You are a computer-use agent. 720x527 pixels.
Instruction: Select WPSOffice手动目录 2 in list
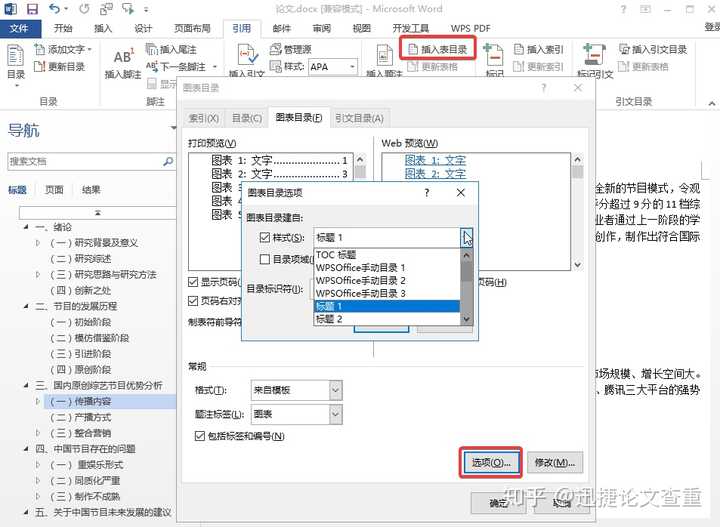[x=387, y=280]
